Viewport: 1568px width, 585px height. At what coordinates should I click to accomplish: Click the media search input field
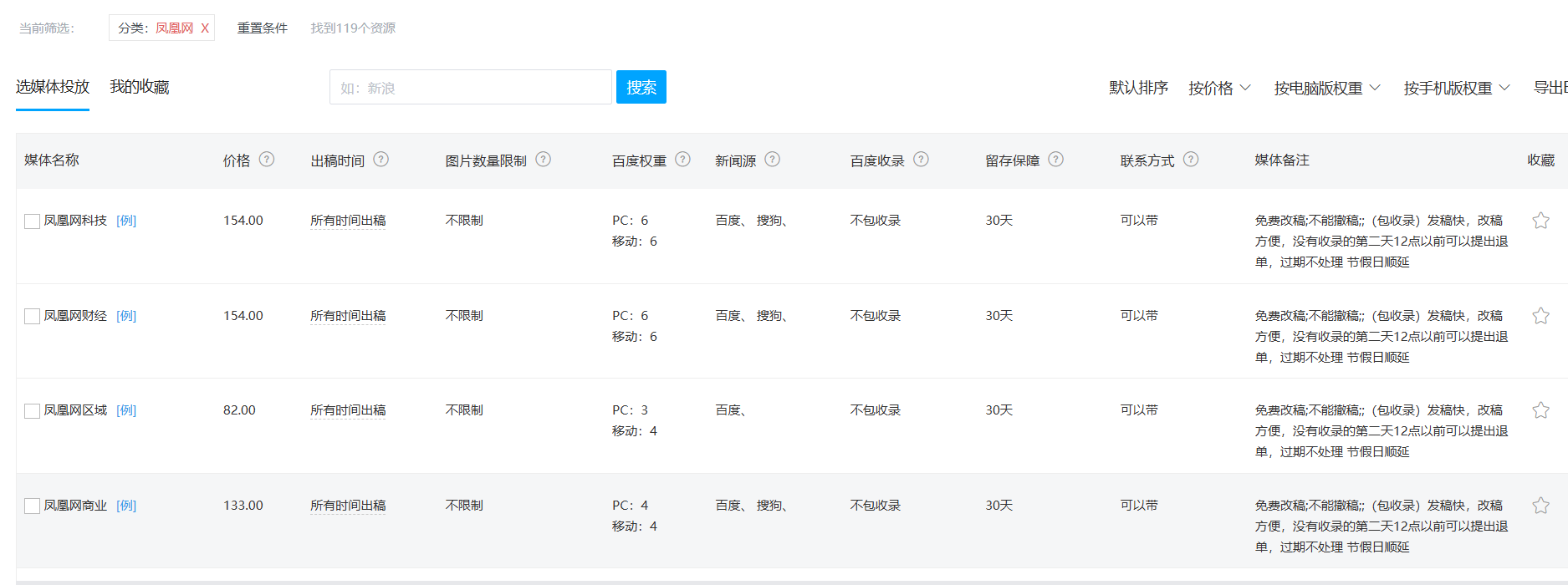[x=470, y=88]
